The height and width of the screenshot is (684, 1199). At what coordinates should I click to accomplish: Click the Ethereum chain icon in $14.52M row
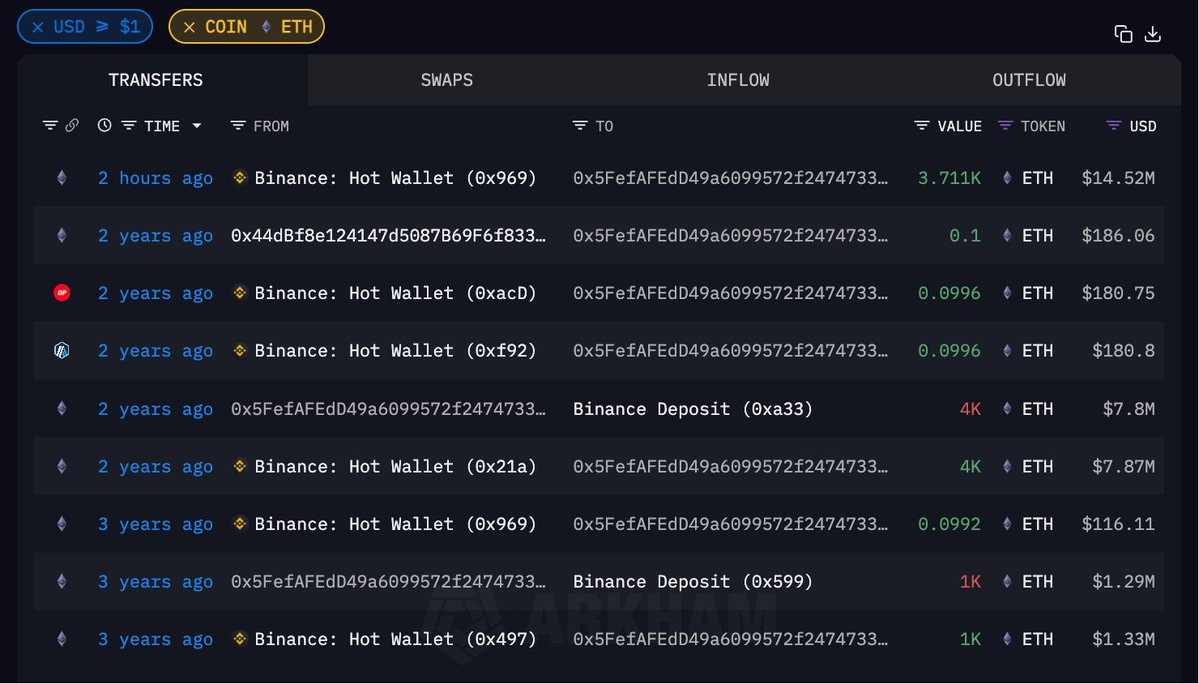[x=62, y=178]
